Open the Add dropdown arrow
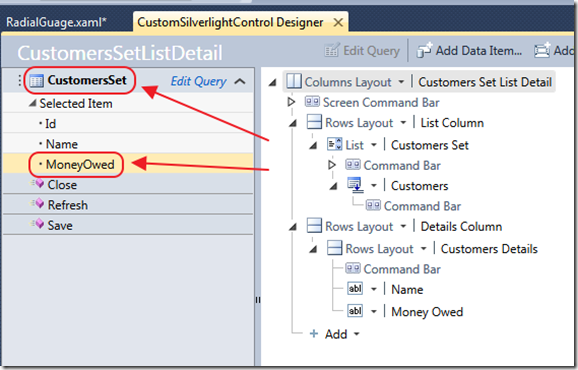 [x=356, y=334]
